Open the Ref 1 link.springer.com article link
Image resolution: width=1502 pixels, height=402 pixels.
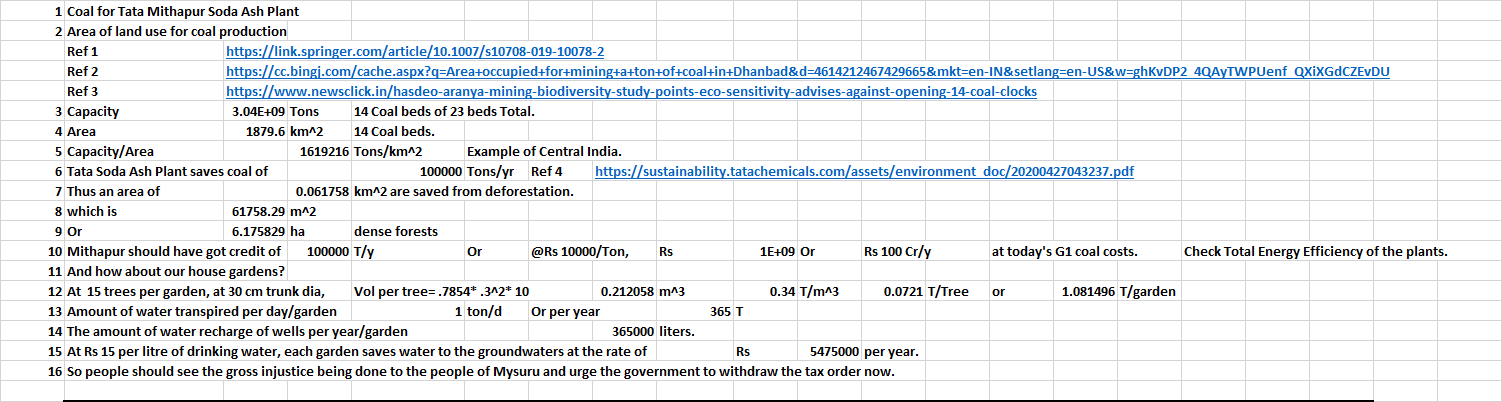(415, 51)
